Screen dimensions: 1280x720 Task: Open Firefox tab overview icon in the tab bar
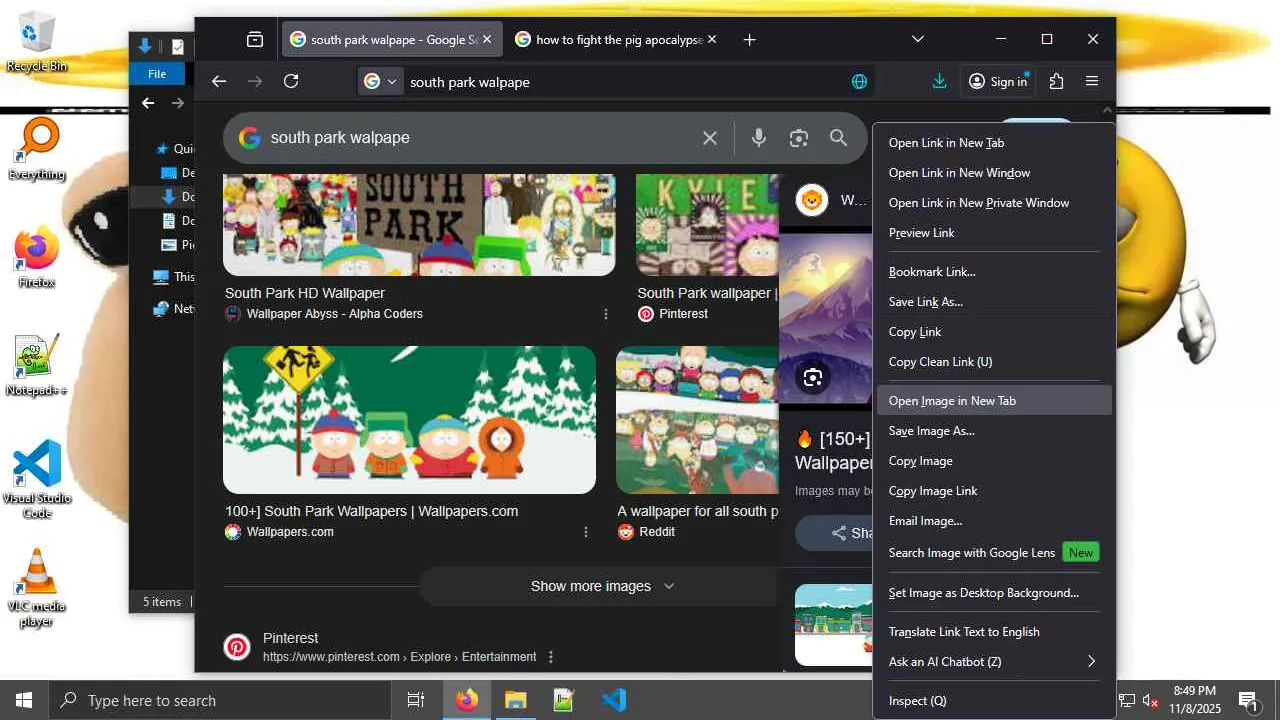click(x=255, y=40)
